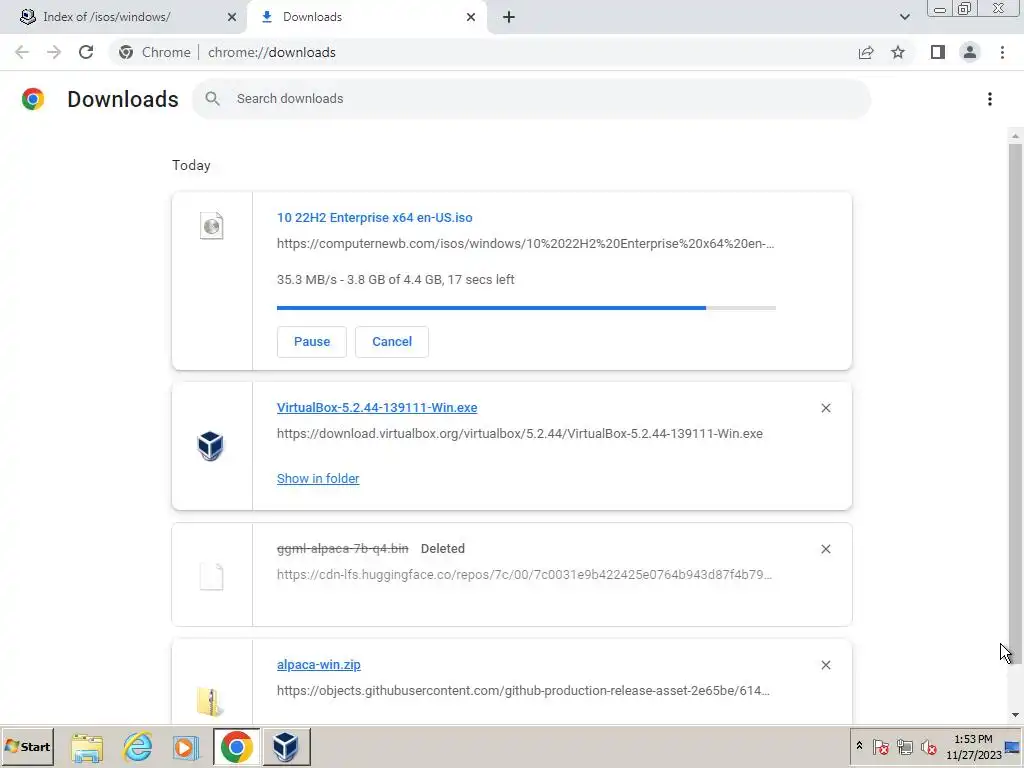Click the "Today" date heading
Viewport: 1024px width, 768px height.
(x=191, y=165)
